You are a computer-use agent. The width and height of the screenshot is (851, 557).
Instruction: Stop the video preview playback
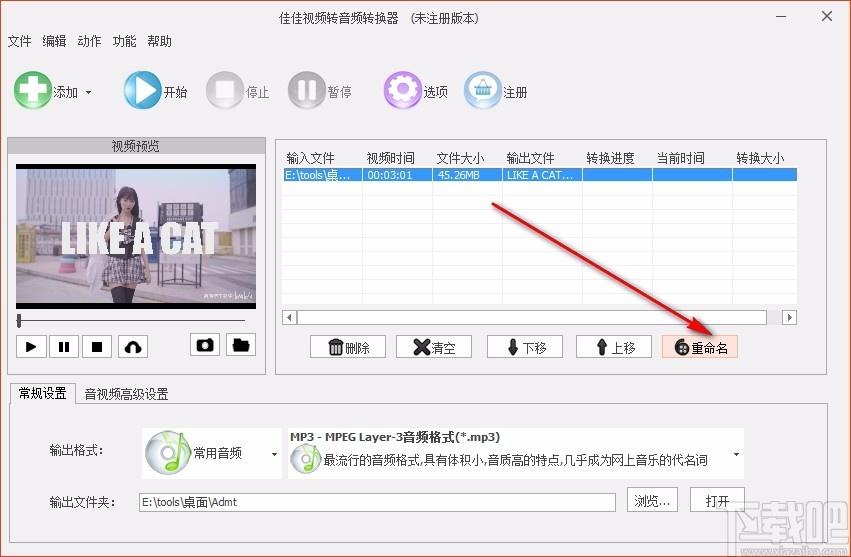pyautogui.click(x=97, y=346)
